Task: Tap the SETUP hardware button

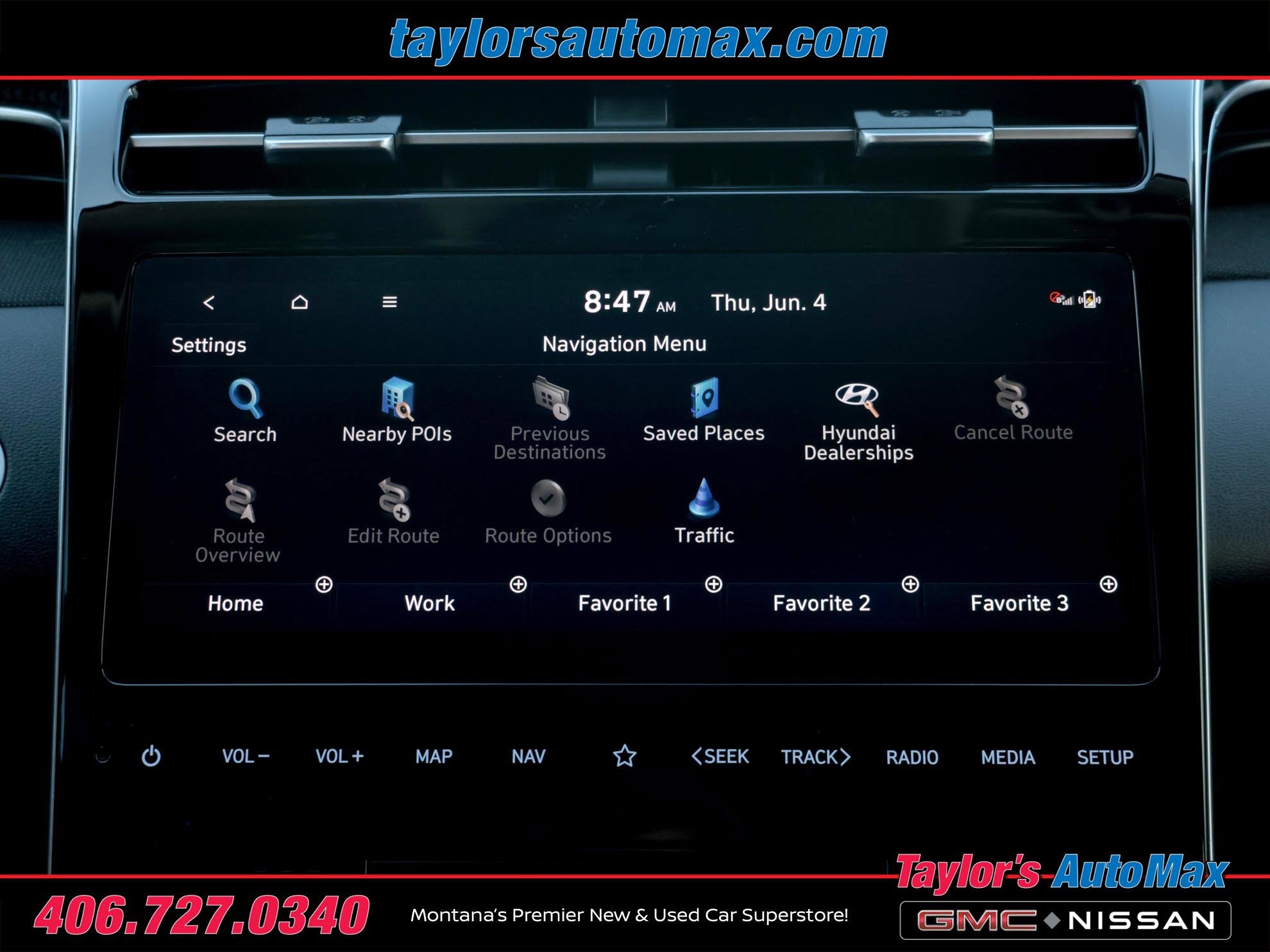Action: pyautogui.click(x=1105, y=757)
